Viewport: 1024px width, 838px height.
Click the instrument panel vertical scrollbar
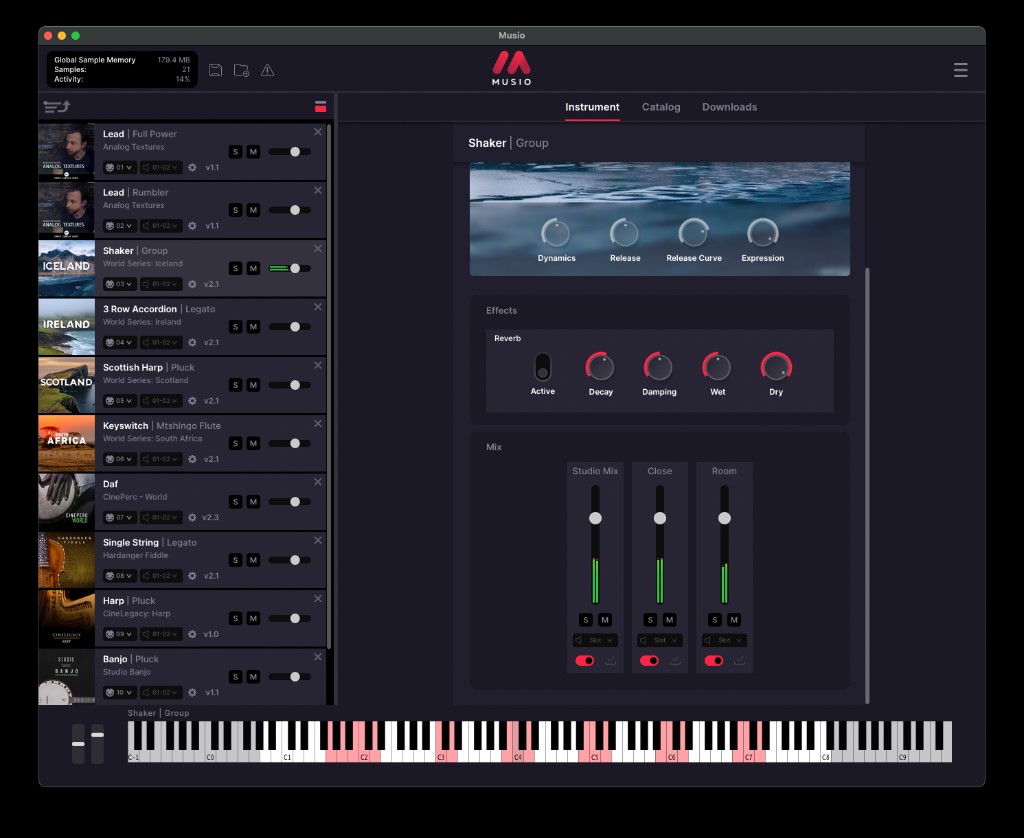coord(867,485)
